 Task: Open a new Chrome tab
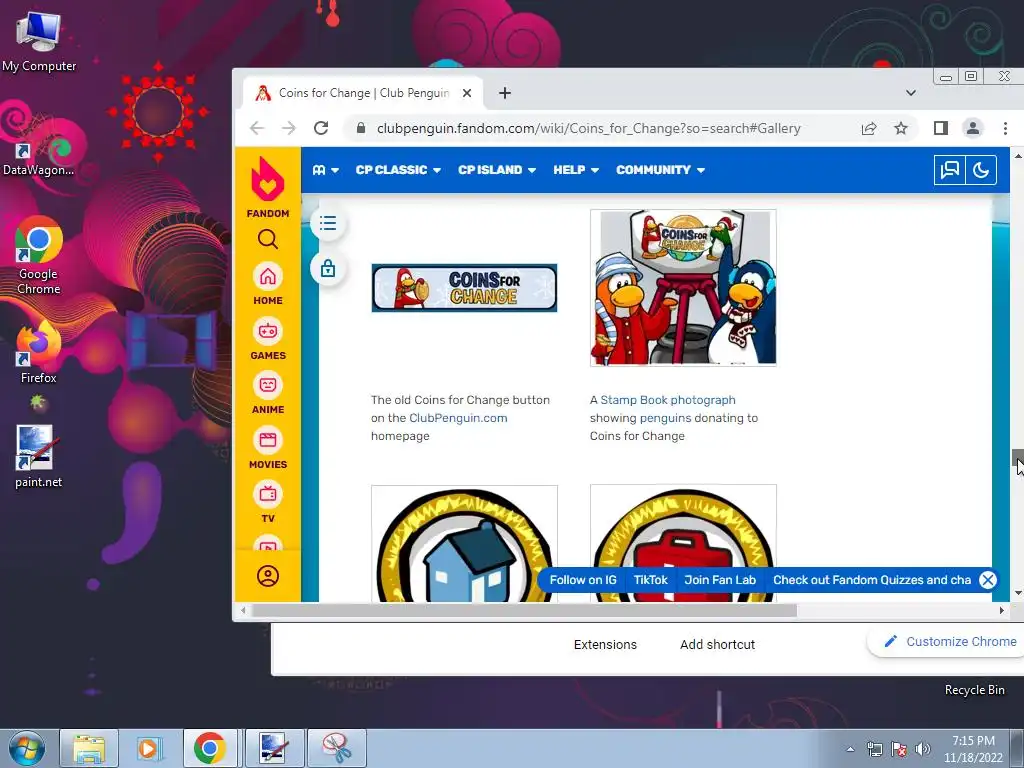[x=505, y=93]
